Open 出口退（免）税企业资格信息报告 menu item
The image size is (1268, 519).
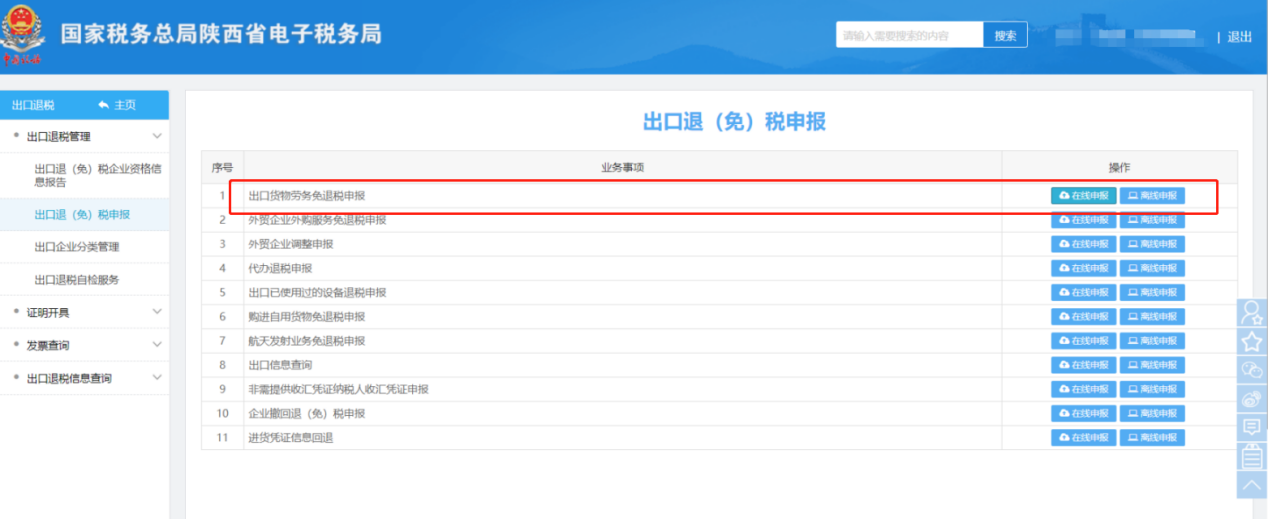(97, 175)
